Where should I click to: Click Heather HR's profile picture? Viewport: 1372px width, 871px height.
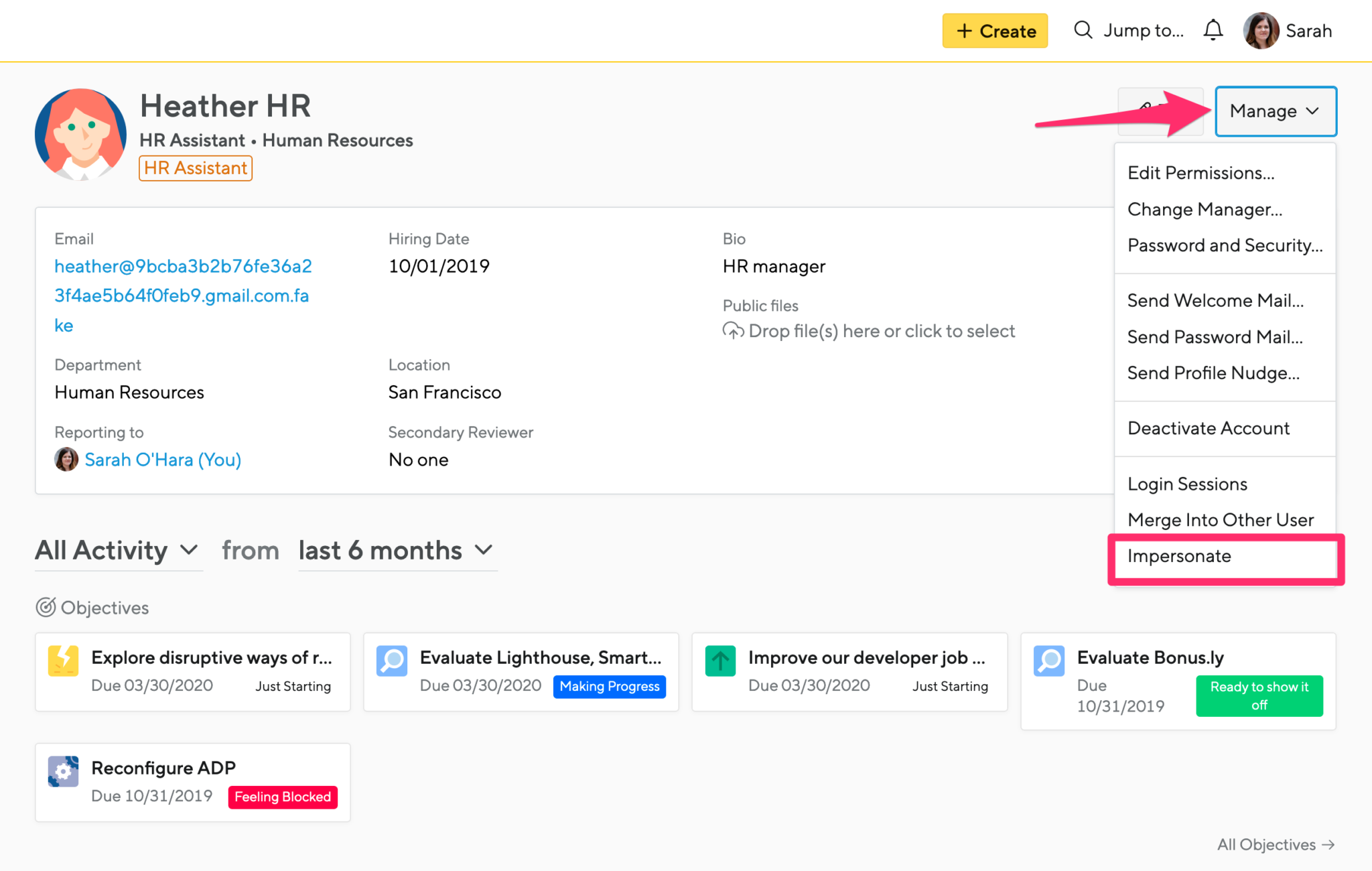point(80,133)
